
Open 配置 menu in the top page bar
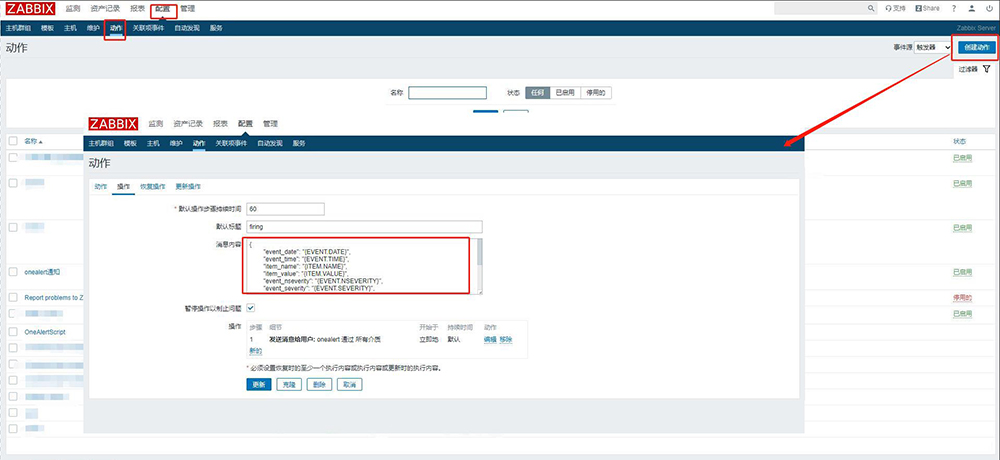pyautogui.click(x=163, y=9)
